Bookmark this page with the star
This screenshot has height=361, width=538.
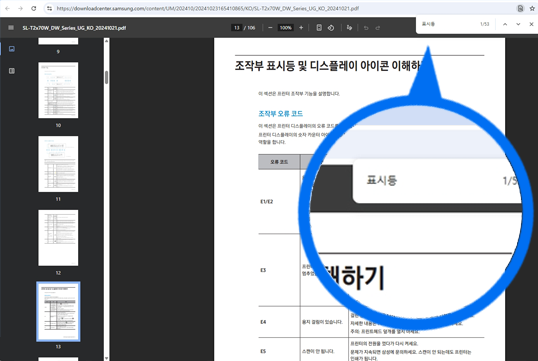(x=532, y=9)
